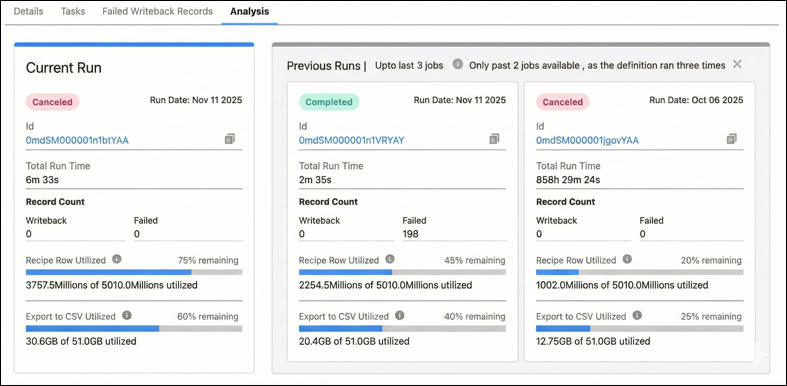The image size is (787, 386).
Task: Copy the Id 0mdSM000001n1btYAA
Action: [229, 139]
